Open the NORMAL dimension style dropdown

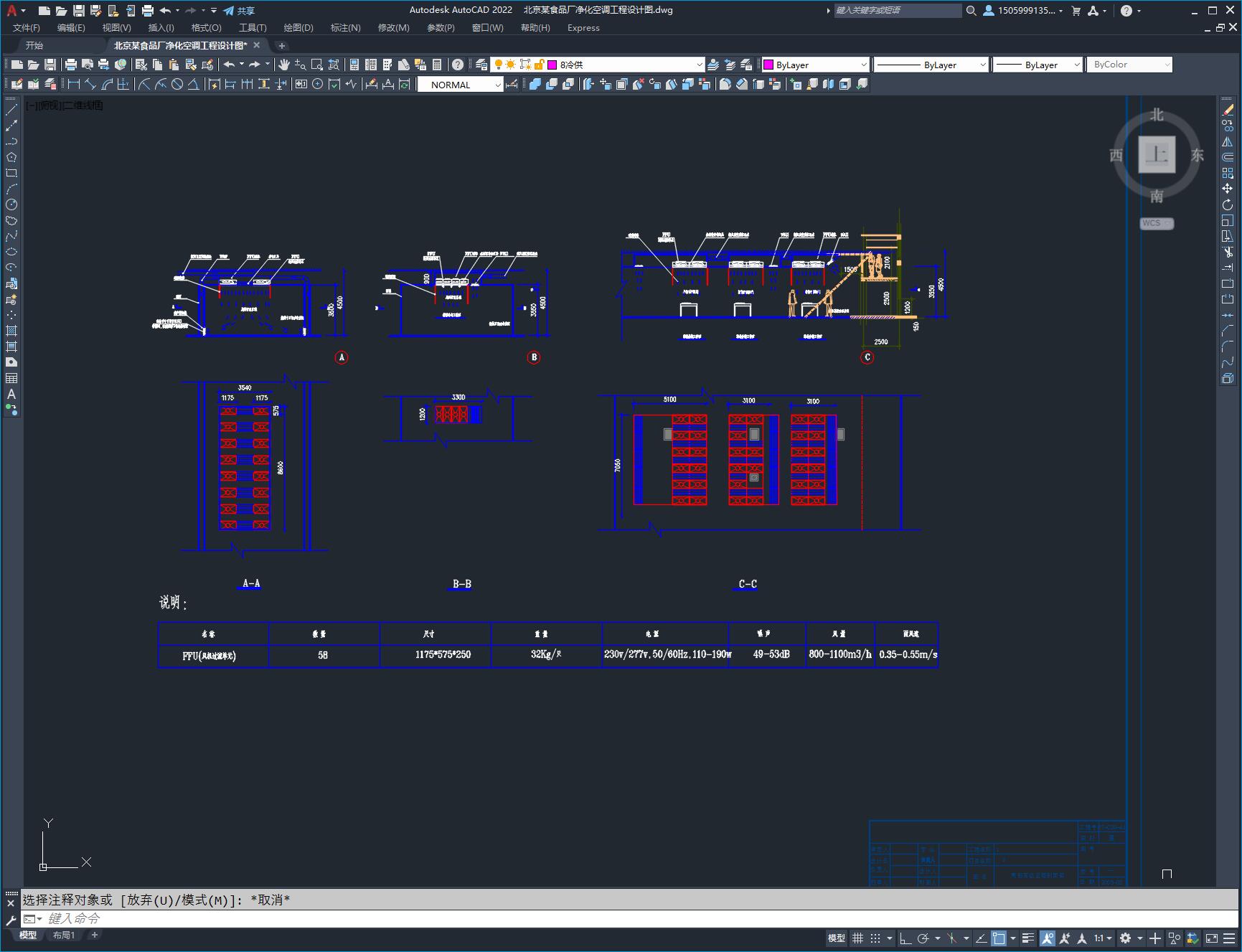(x=461, y=85)
